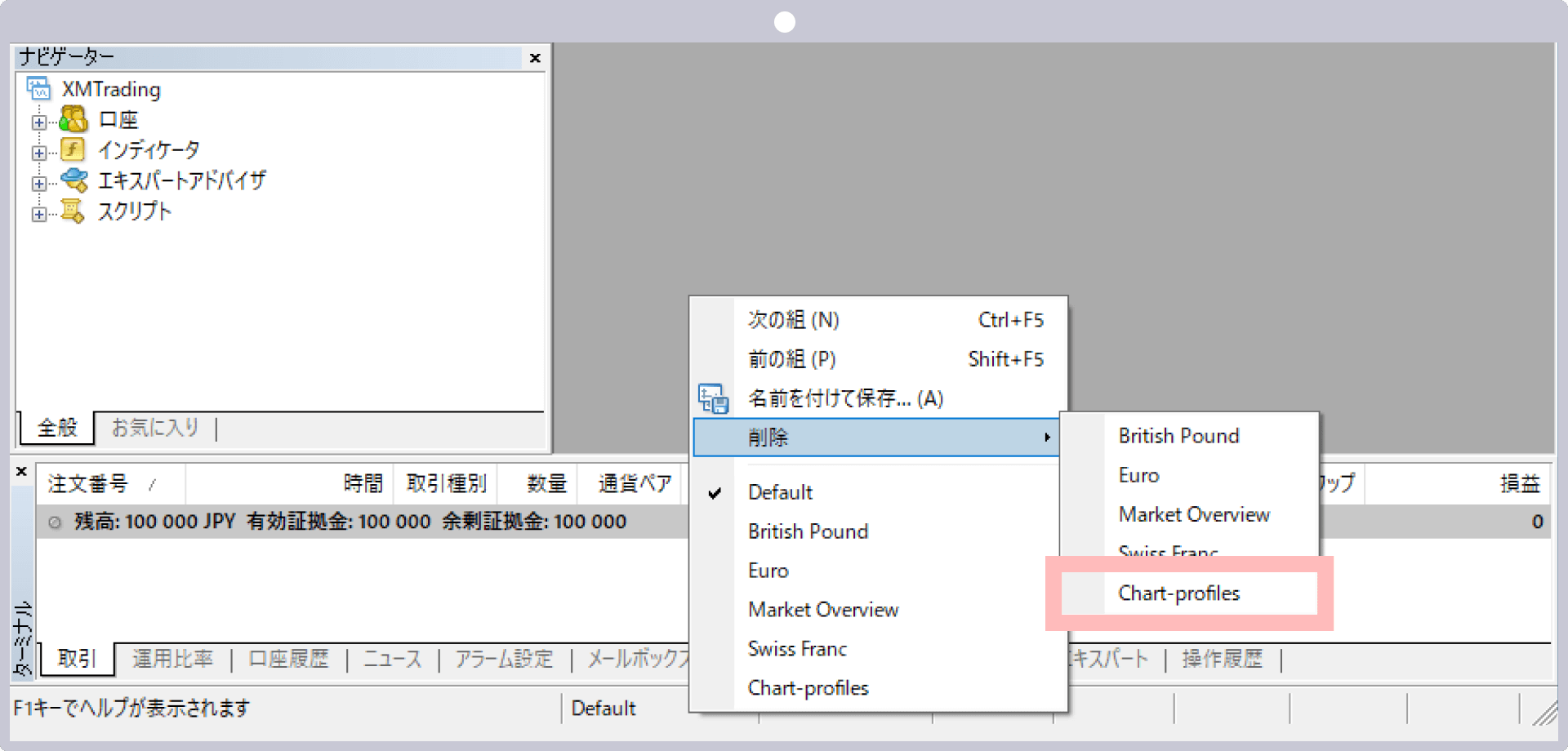
Task: Expand the 口座 tree node
Action: click(x=38, y=122)
